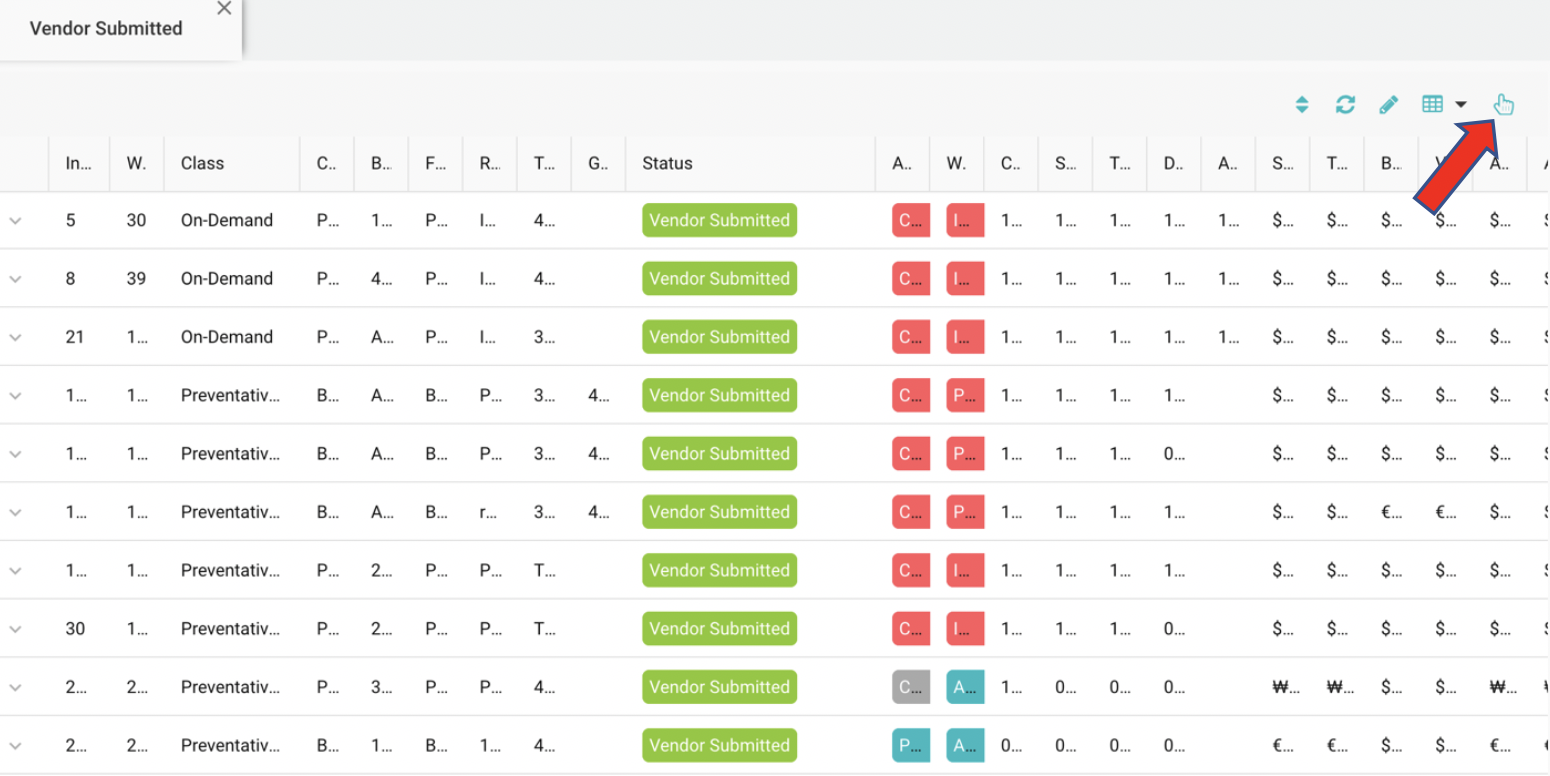Click the teal 'P...' badge in last row
Image resolution: width=1550 pixels, height=776 pixels.
click(910, 745)
